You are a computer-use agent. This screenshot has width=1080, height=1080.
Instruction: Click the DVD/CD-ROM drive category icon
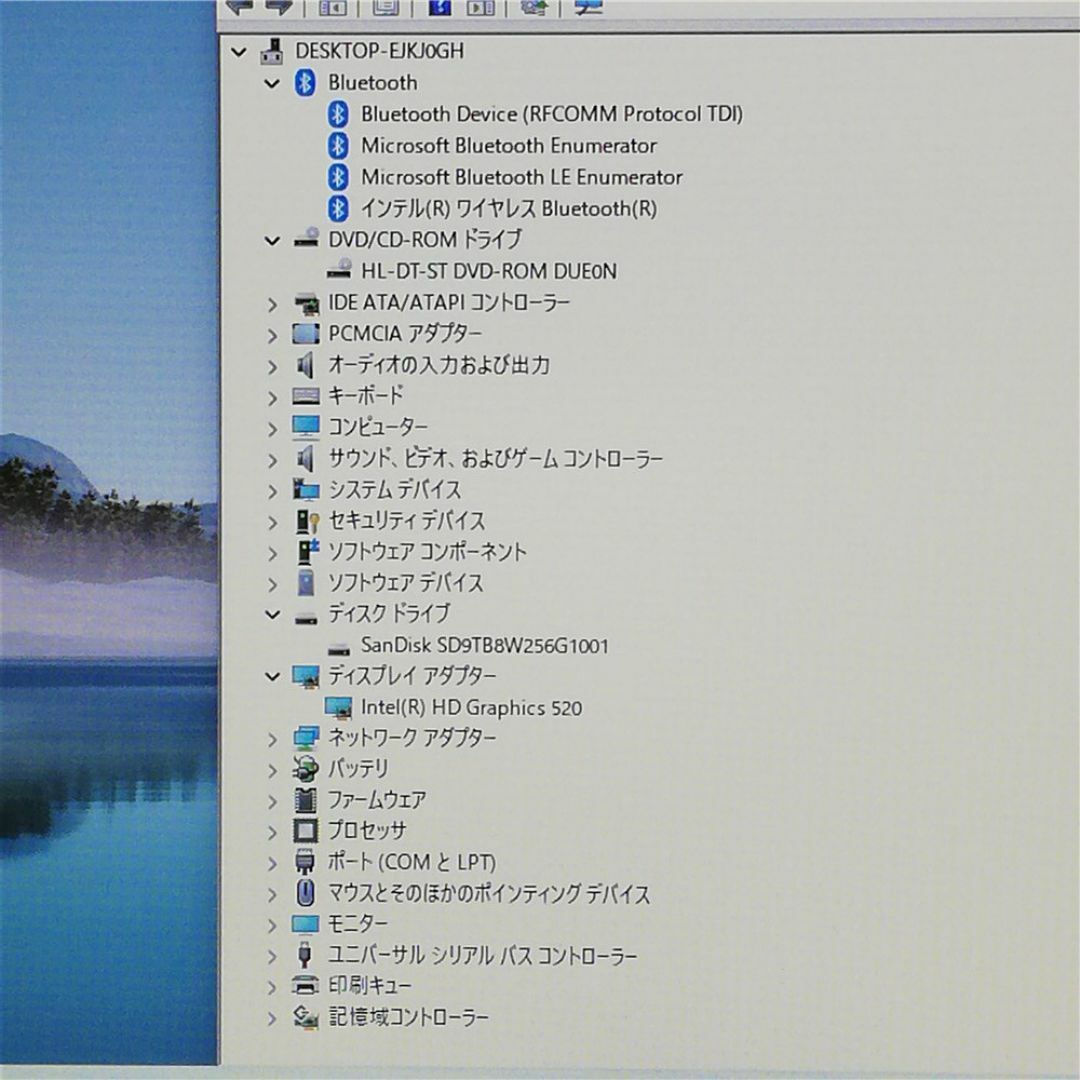click(306, 239)
